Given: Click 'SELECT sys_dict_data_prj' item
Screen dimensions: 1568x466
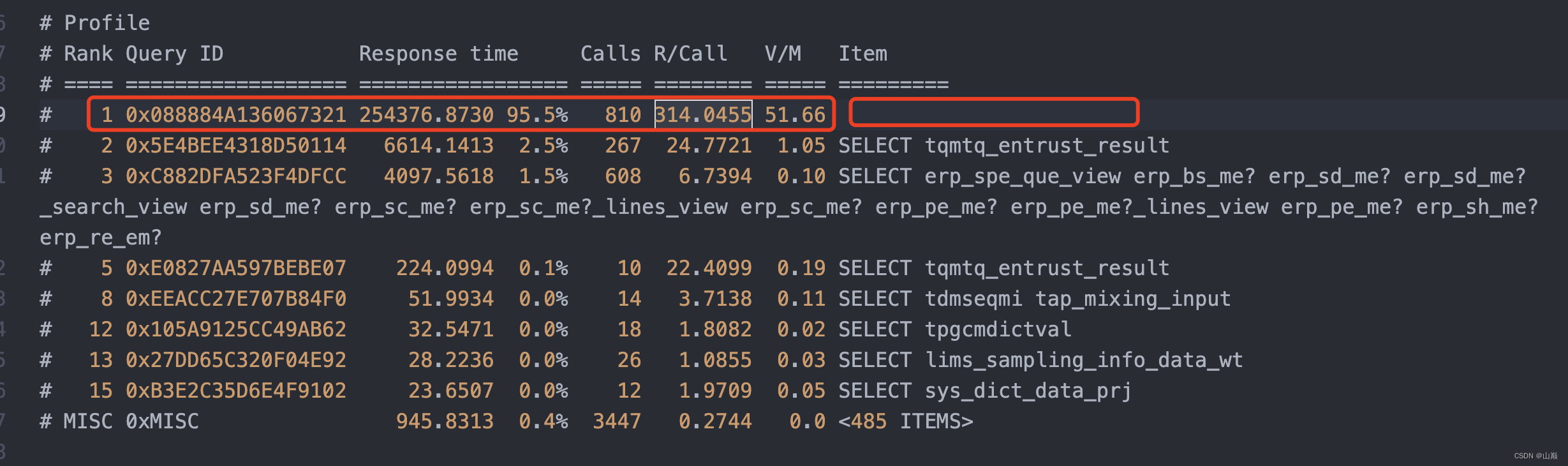Looking at the screenshot, I should 986,391.
